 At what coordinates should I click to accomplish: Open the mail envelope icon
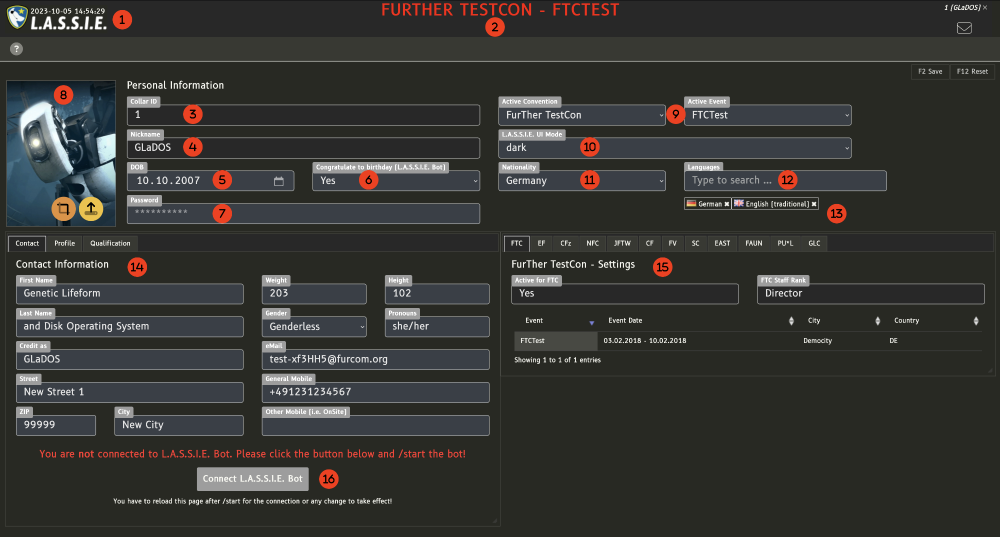tap(964, 28)
